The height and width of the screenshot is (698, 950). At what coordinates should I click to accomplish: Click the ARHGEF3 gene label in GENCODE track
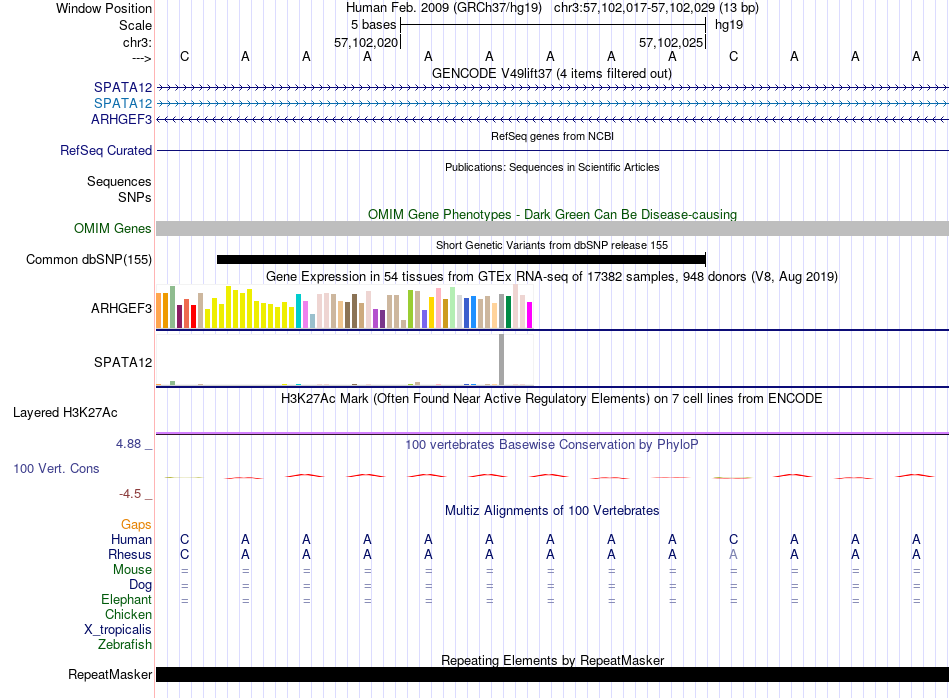(x=121, y=119)
